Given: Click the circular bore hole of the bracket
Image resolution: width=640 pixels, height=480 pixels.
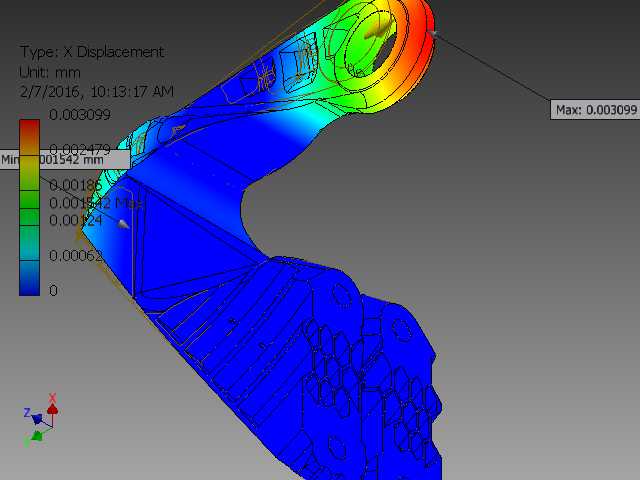Looking at the screenshot, I should click(372, 43).
